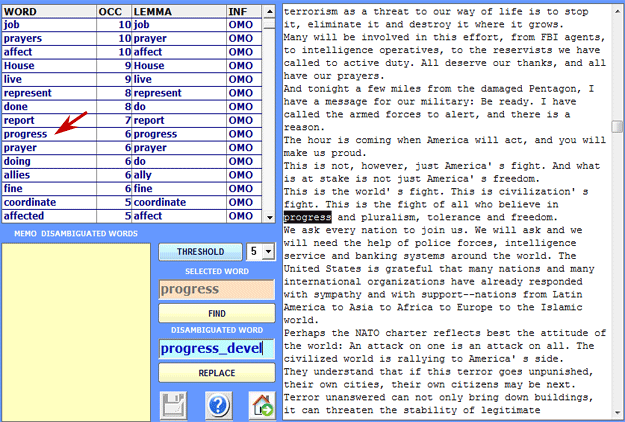Click the OMO cell in the 'job' row
Image resolution: width=625 pixels, height=422 pixels.
[244, 25]
